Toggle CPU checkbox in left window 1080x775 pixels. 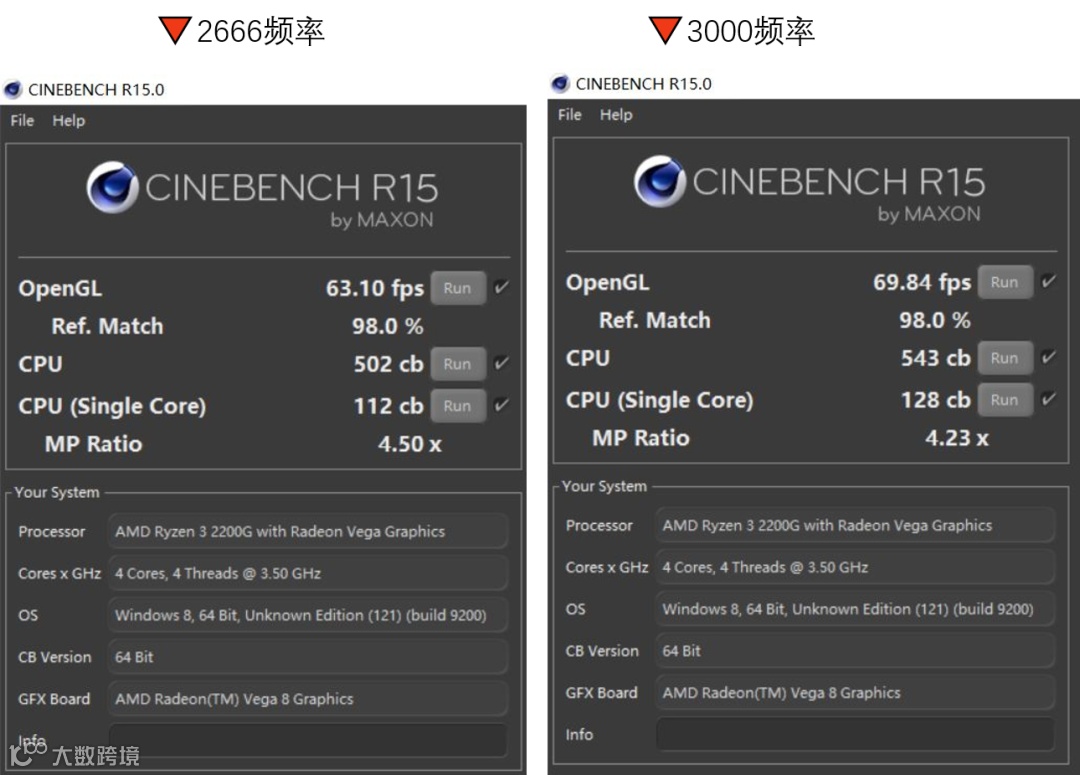[x=502, y=362]
